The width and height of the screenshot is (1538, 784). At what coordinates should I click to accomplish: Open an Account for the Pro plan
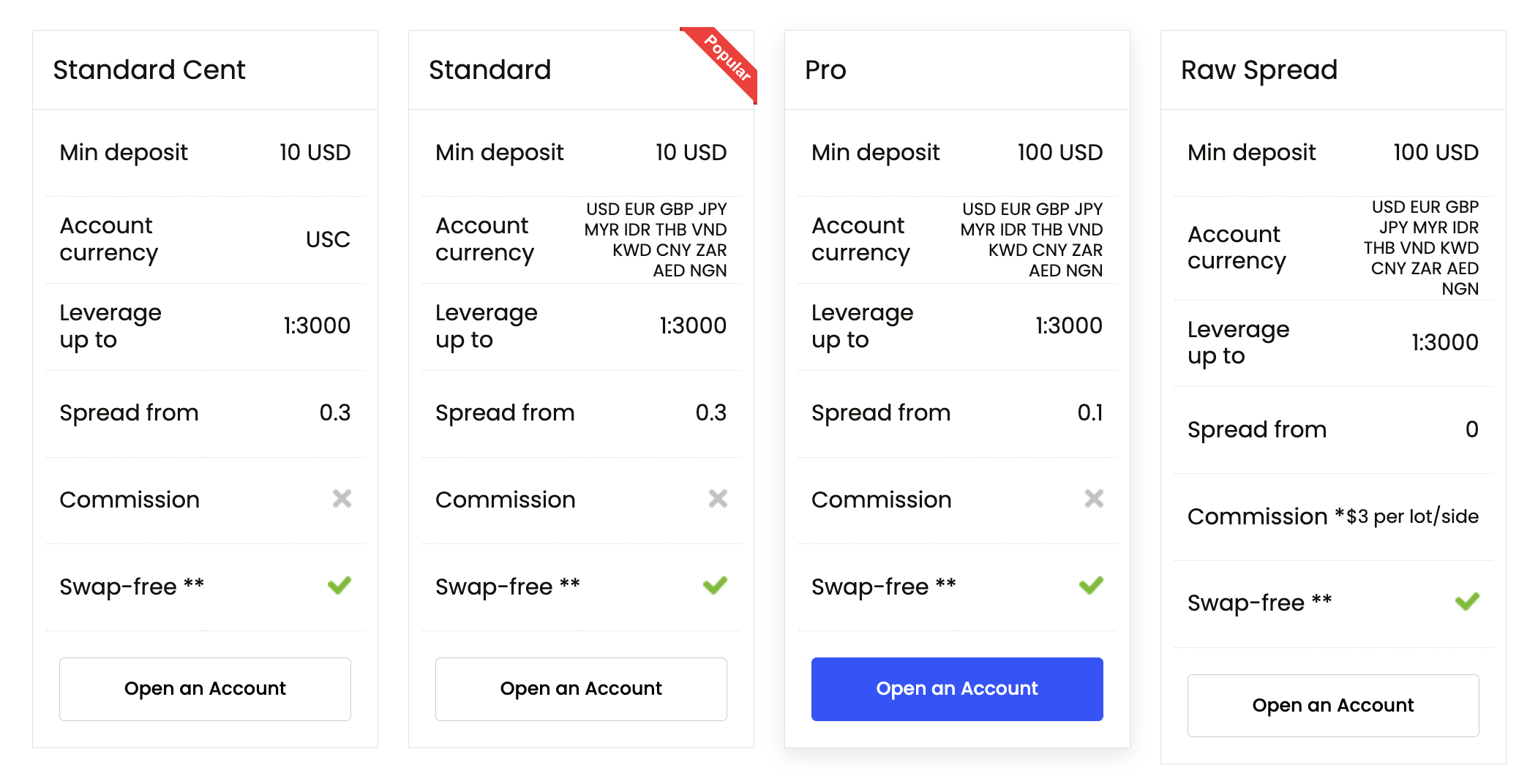coord(956,688)
